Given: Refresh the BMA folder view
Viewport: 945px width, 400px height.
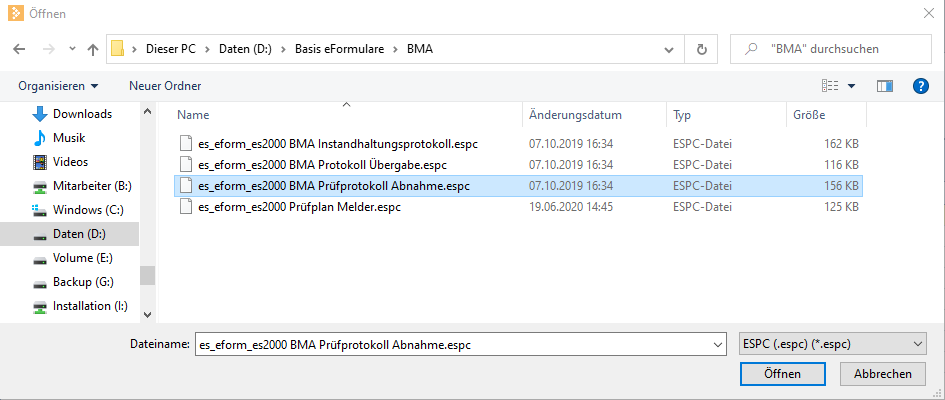Looking at the screenshot, I should pyautogui.click(x=702, y=49).
